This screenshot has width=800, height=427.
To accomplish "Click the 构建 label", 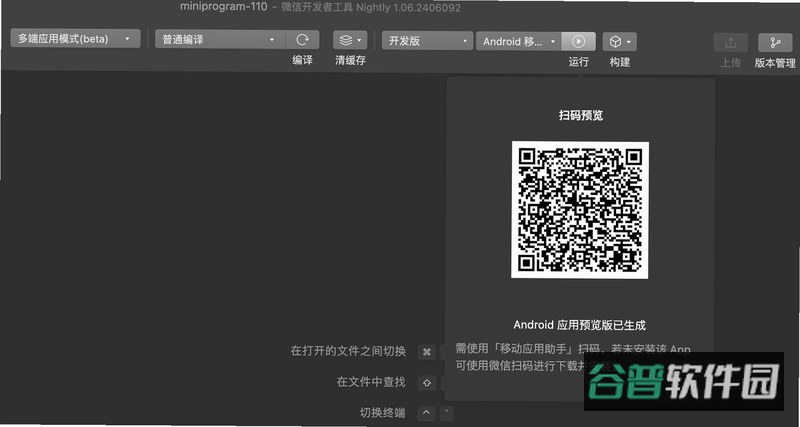I will pos(620,62).
